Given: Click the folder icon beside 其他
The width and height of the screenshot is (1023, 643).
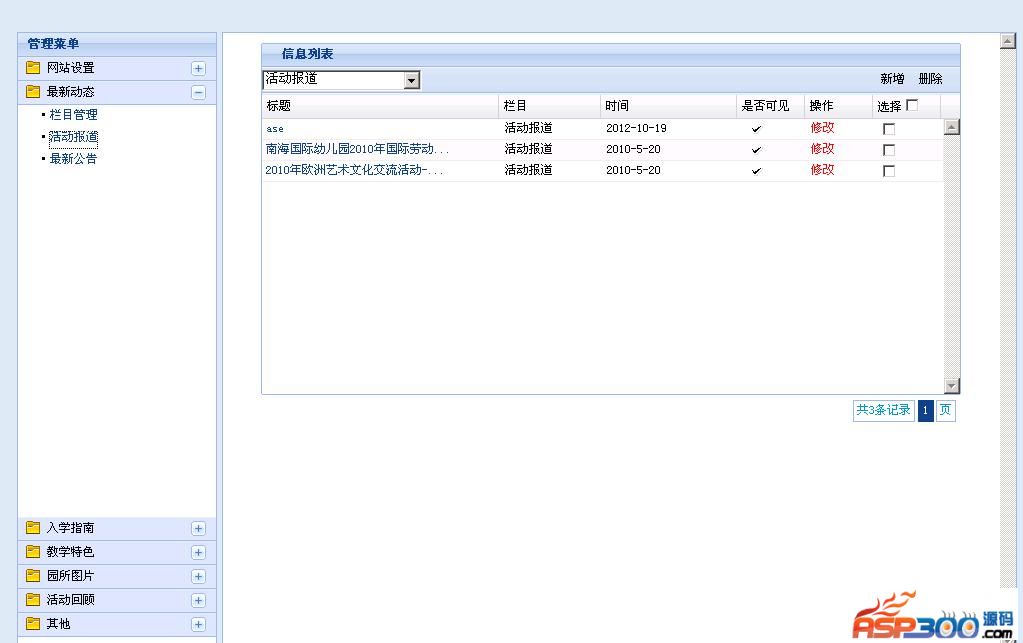Looking at the screenshot, I should 33,623.
